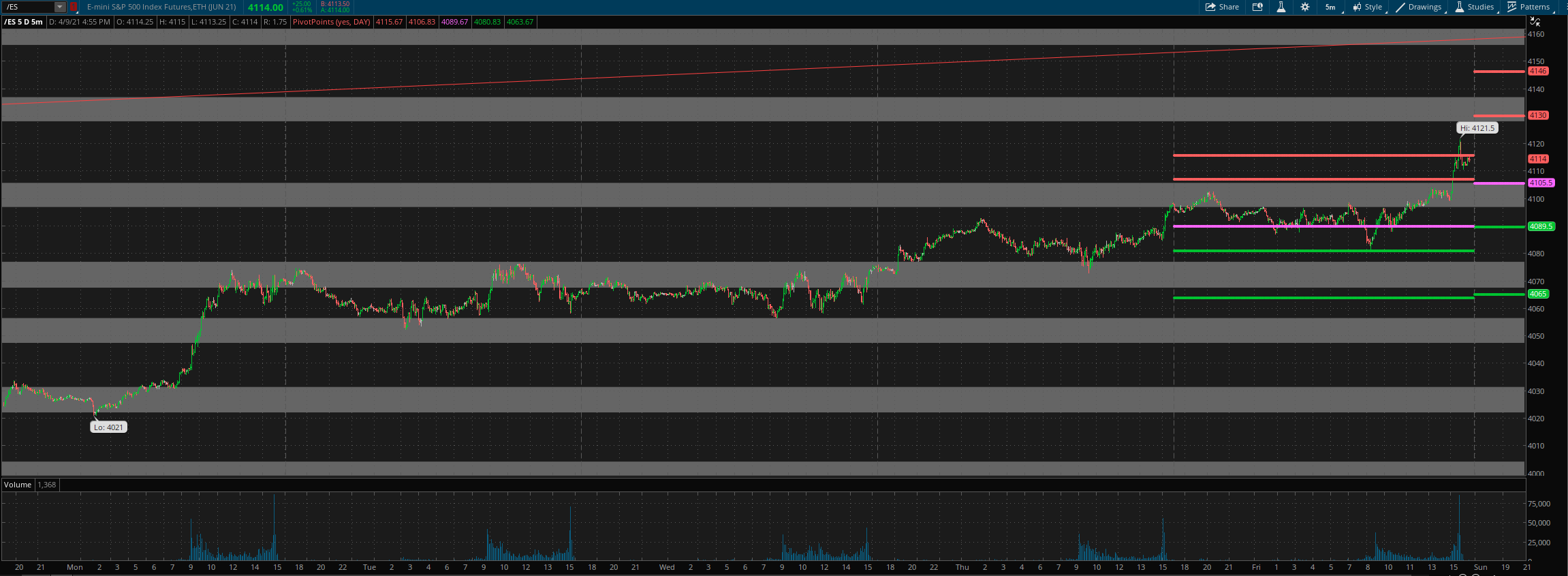Click the 4106.83 pivot value
1568x576 pixels.
pyautogui.click(x=422, y=22)
